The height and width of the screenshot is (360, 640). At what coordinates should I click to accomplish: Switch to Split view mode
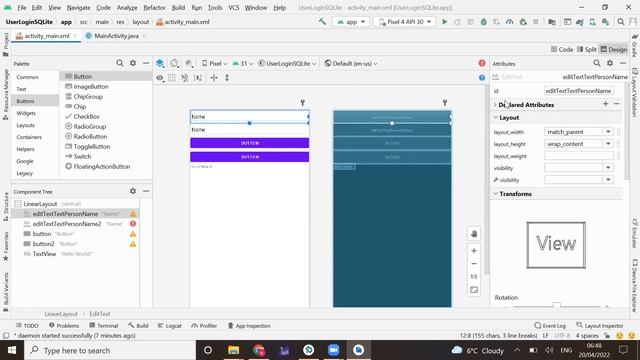click(x=587, y=49)
